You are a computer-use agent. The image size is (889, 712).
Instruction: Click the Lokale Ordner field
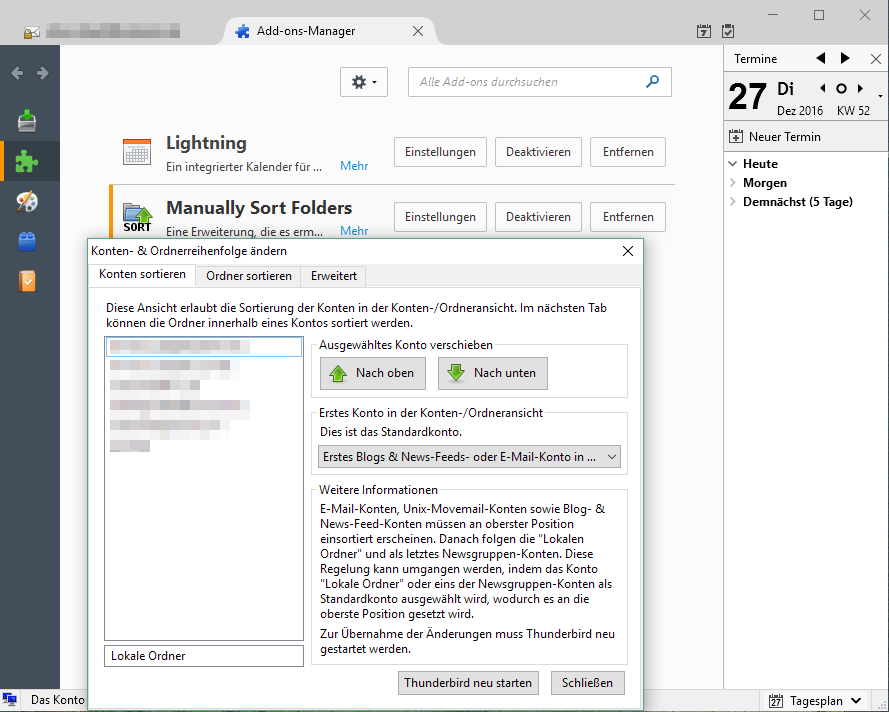(x=204, y=656)
